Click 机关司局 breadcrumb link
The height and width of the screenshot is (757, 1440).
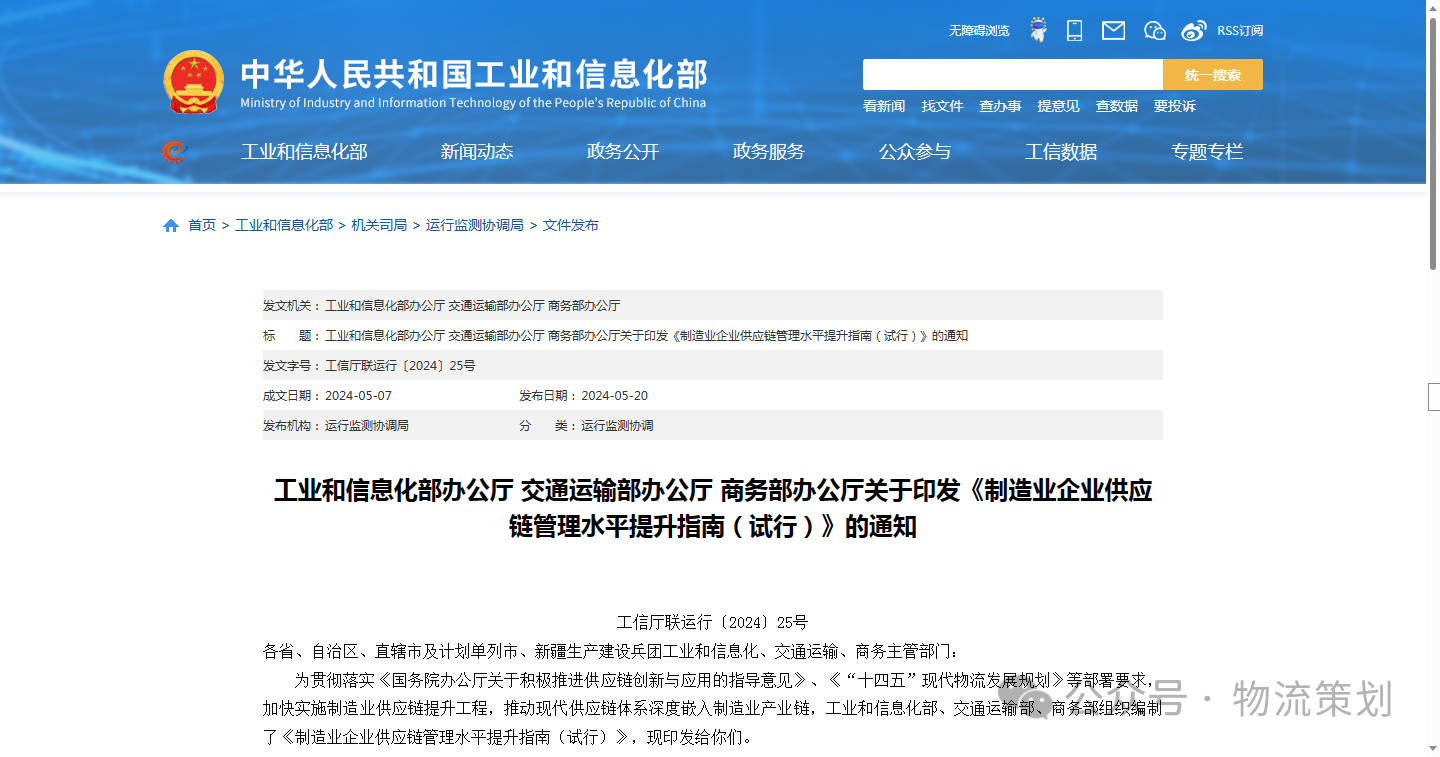(379, 225)
